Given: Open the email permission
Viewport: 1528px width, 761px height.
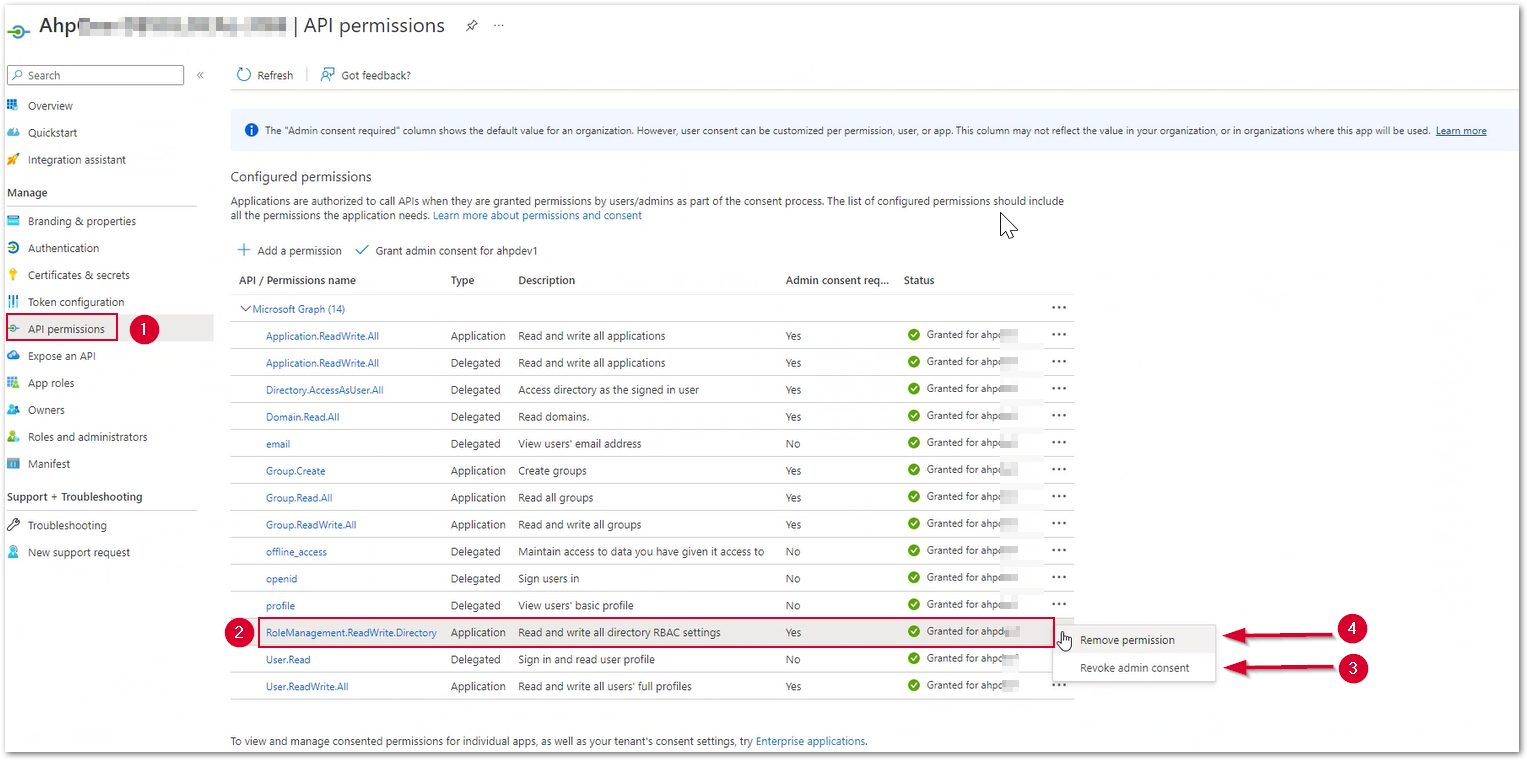Looking at the screenshot, I should tap(278, 444).
